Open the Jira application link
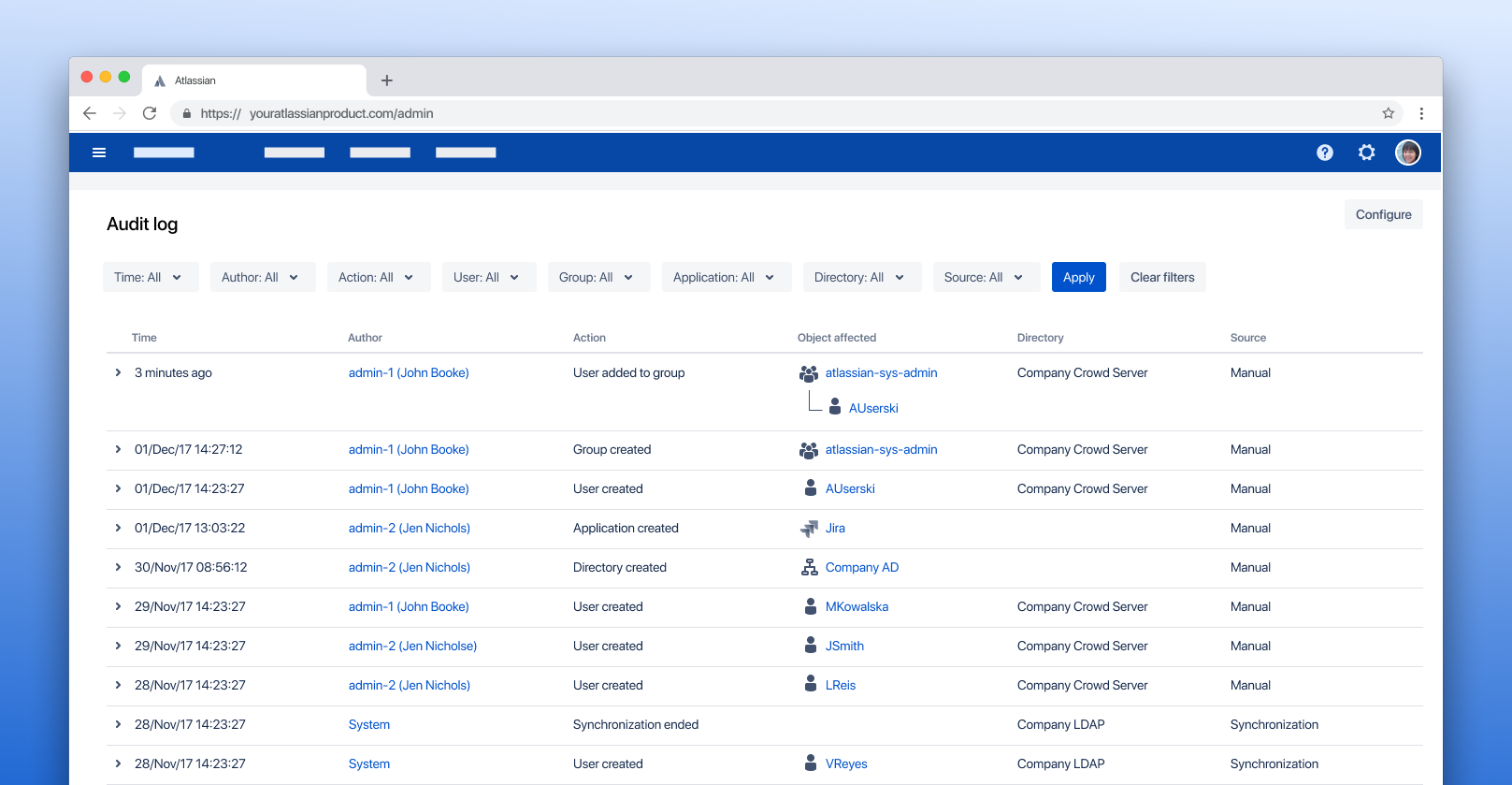The height and width of the screenshot is (785, 1512). (835, 528)
